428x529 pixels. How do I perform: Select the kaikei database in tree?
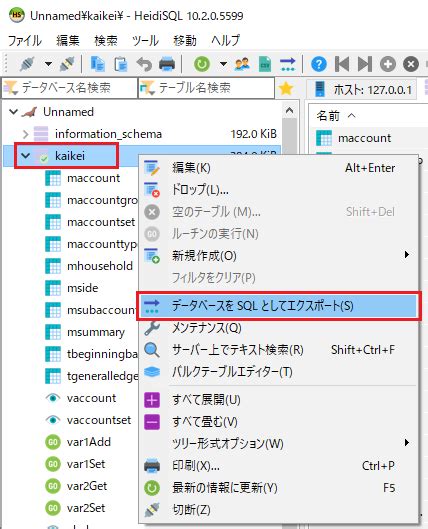point(69,156)
